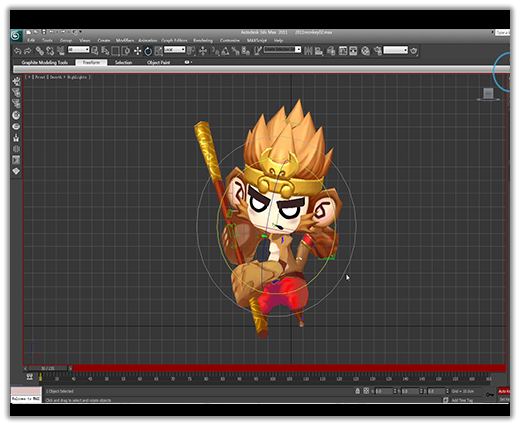Click the Redo arrow in main toolbar
The height and width of the screenshot is (426, 520).
click(28, 51)
